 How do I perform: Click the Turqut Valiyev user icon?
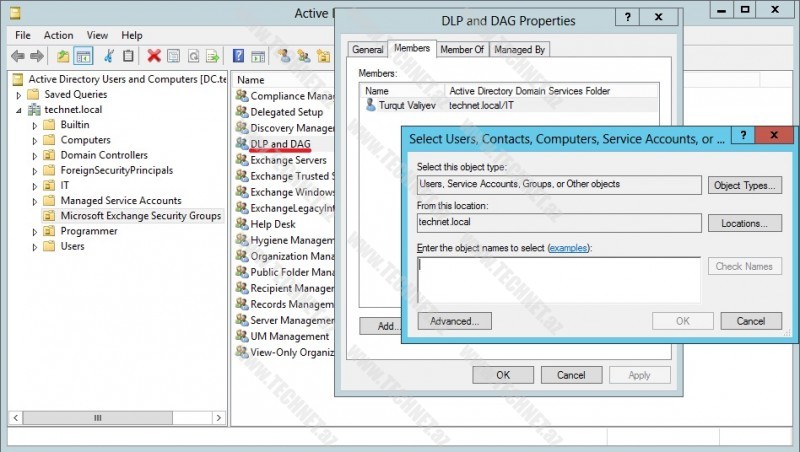pos(370,104)
